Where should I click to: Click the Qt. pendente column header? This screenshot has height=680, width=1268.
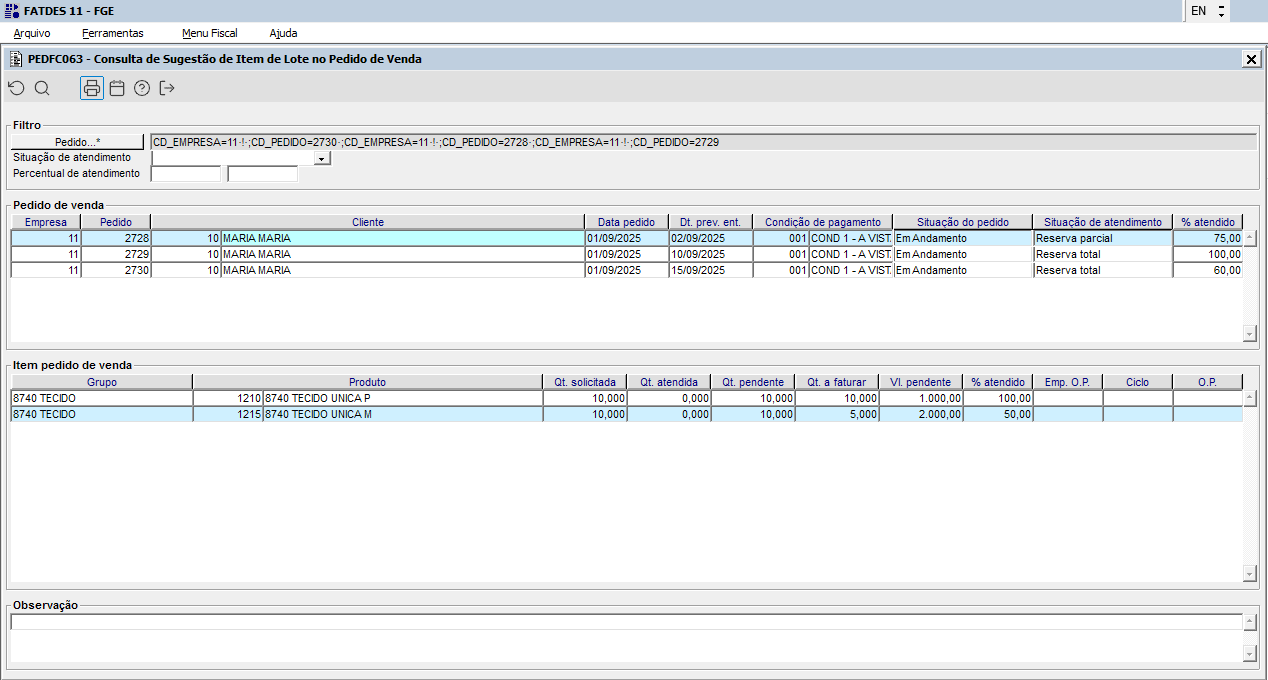tap(754, 382)
